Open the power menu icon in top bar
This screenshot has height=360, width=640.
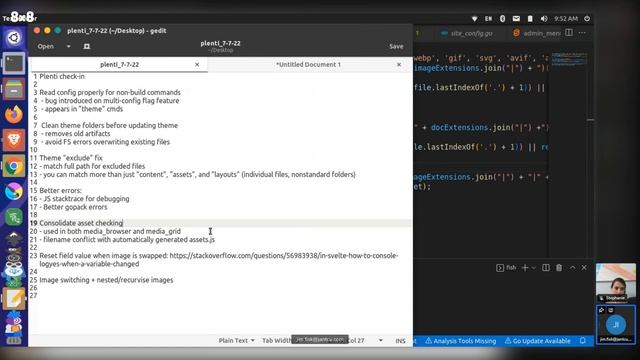(587, 19)
